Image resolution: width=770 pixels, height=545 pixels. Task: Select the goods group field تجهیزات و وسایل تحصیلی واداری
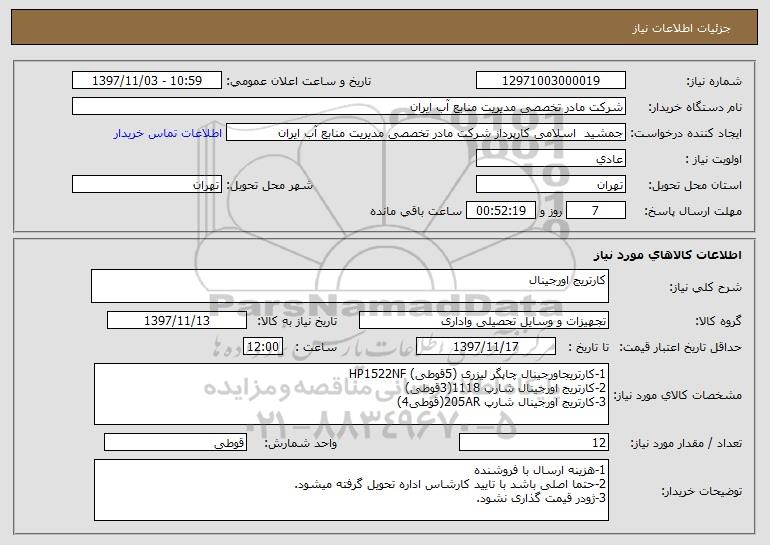[x=484, y=321]
